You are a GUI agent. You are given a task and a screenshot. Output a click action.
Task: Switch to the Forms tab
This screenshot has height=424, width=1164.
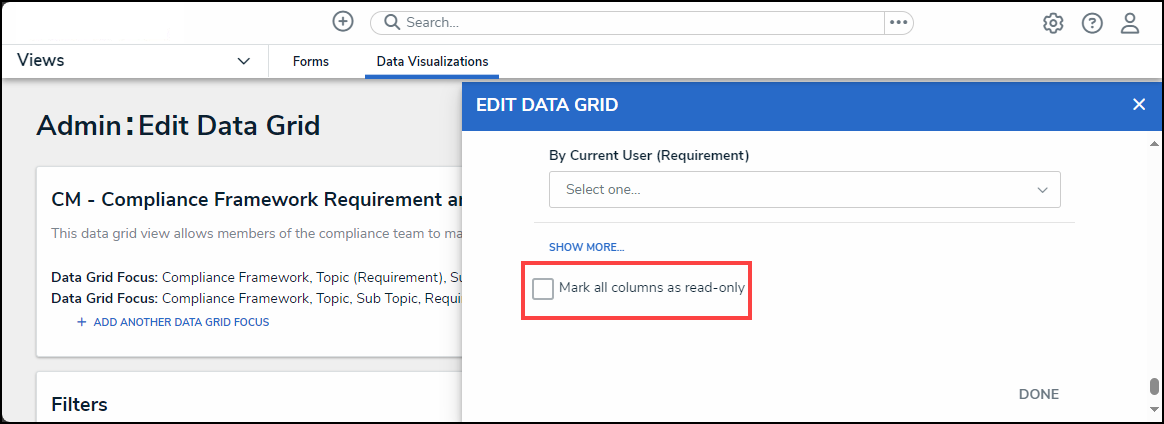click(310, 61)
